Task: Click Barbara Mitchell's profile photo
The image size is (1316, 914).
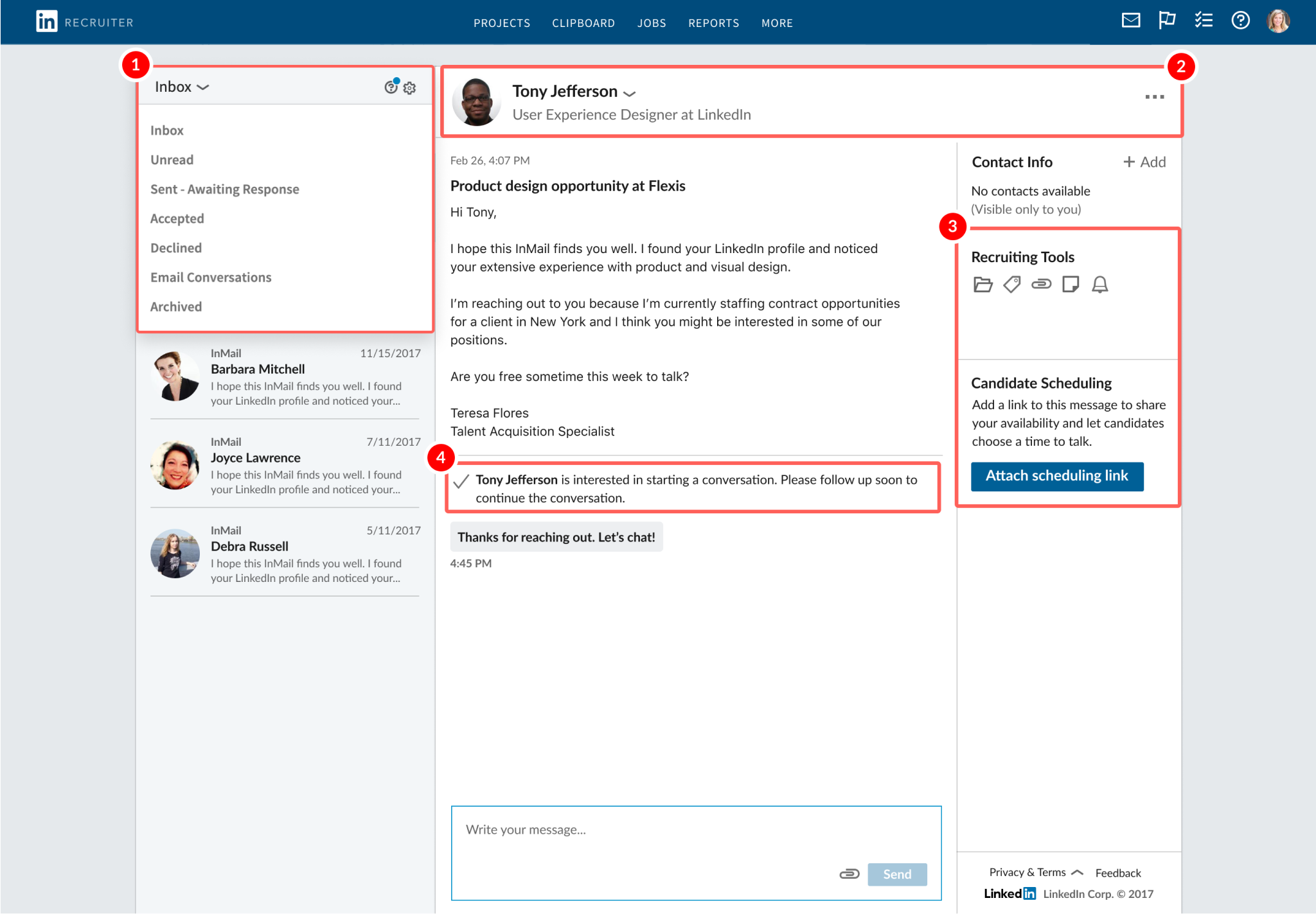Action: 175,376
